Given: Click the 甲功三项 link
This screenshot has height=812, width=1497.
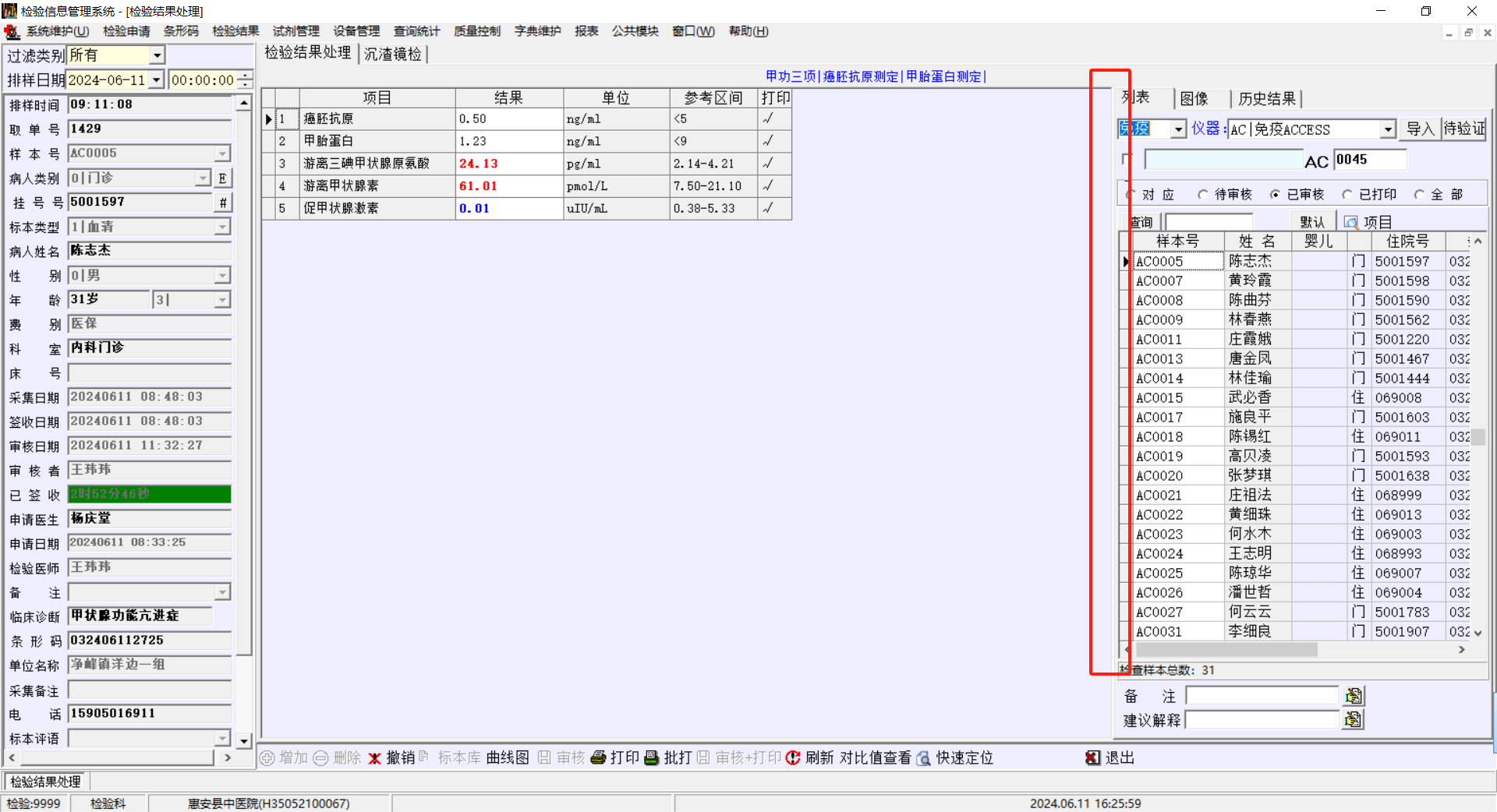Looking at the screenshot, I should [x=791, y=76].
